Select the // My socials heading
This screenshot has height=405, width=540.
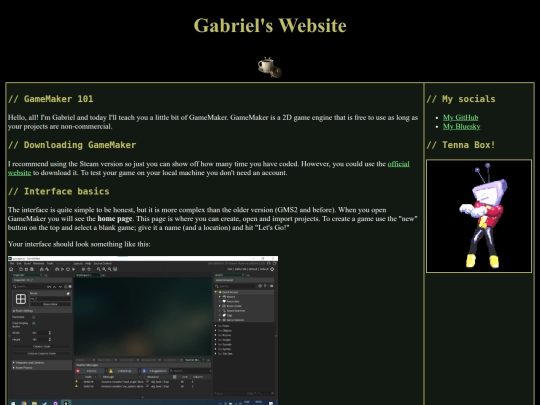[x=461, y=99]
